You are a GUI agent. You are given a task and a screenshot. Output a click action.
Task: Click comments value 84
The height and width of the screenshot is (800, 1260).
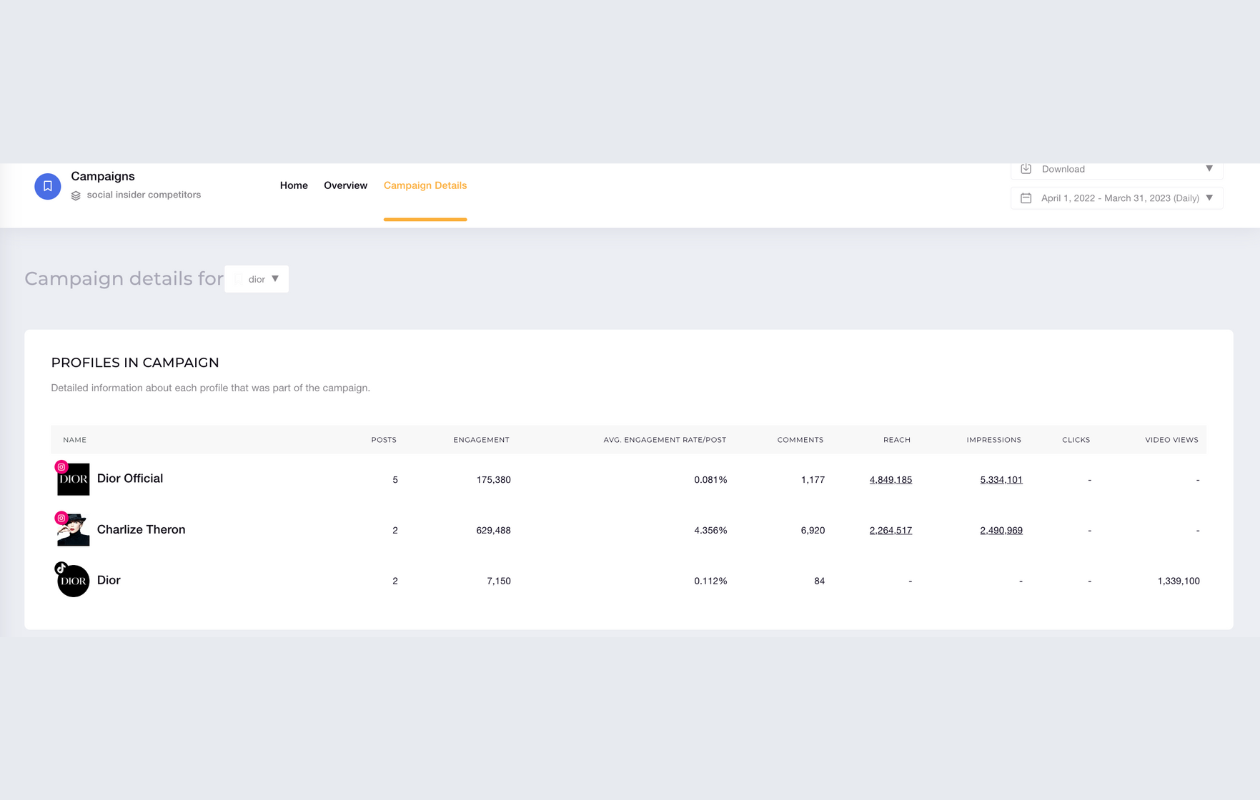tap(819, 581)
